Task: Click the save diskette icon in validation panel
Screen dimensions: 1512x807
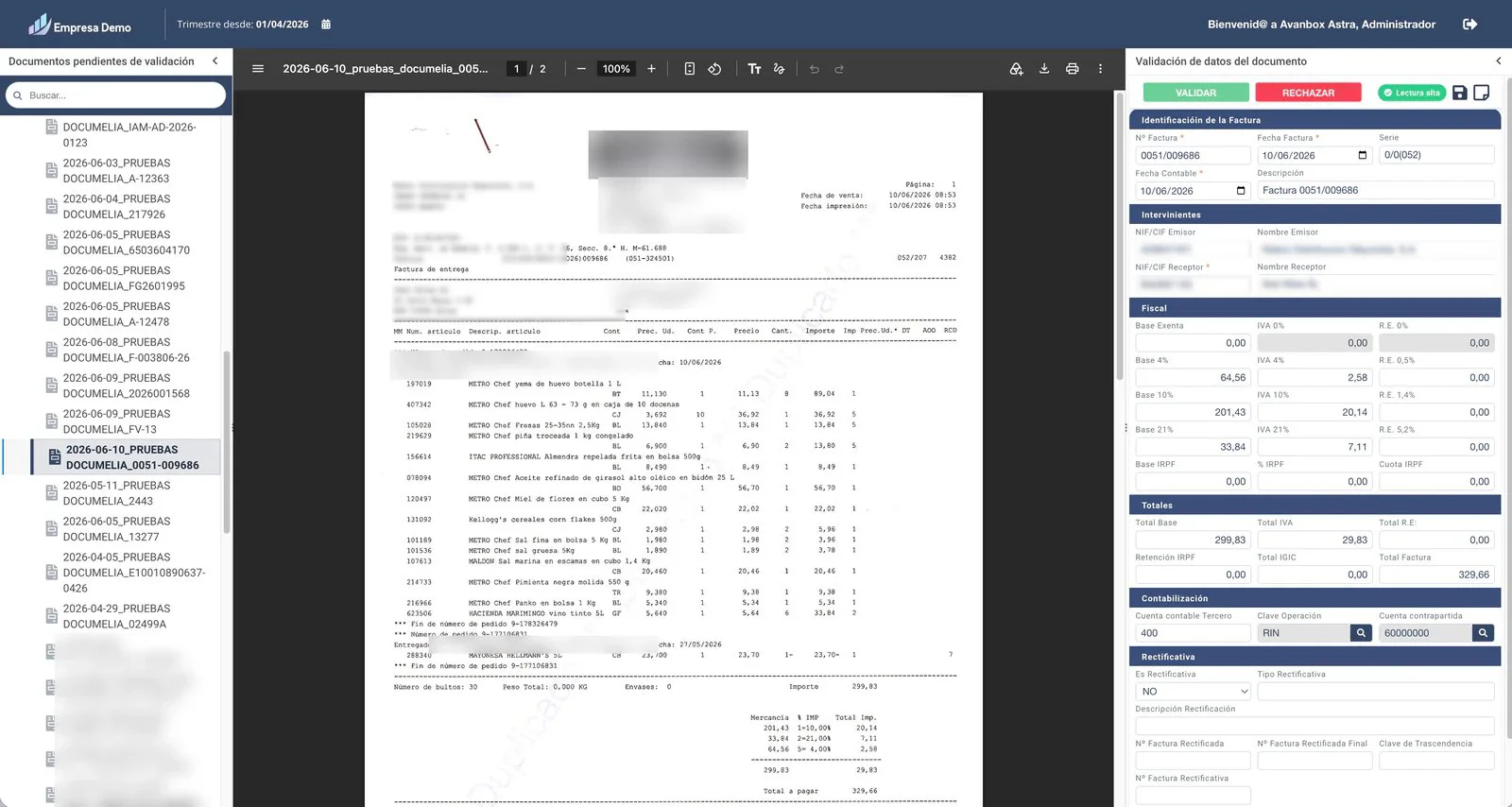Action: [x=1460, y=93]
